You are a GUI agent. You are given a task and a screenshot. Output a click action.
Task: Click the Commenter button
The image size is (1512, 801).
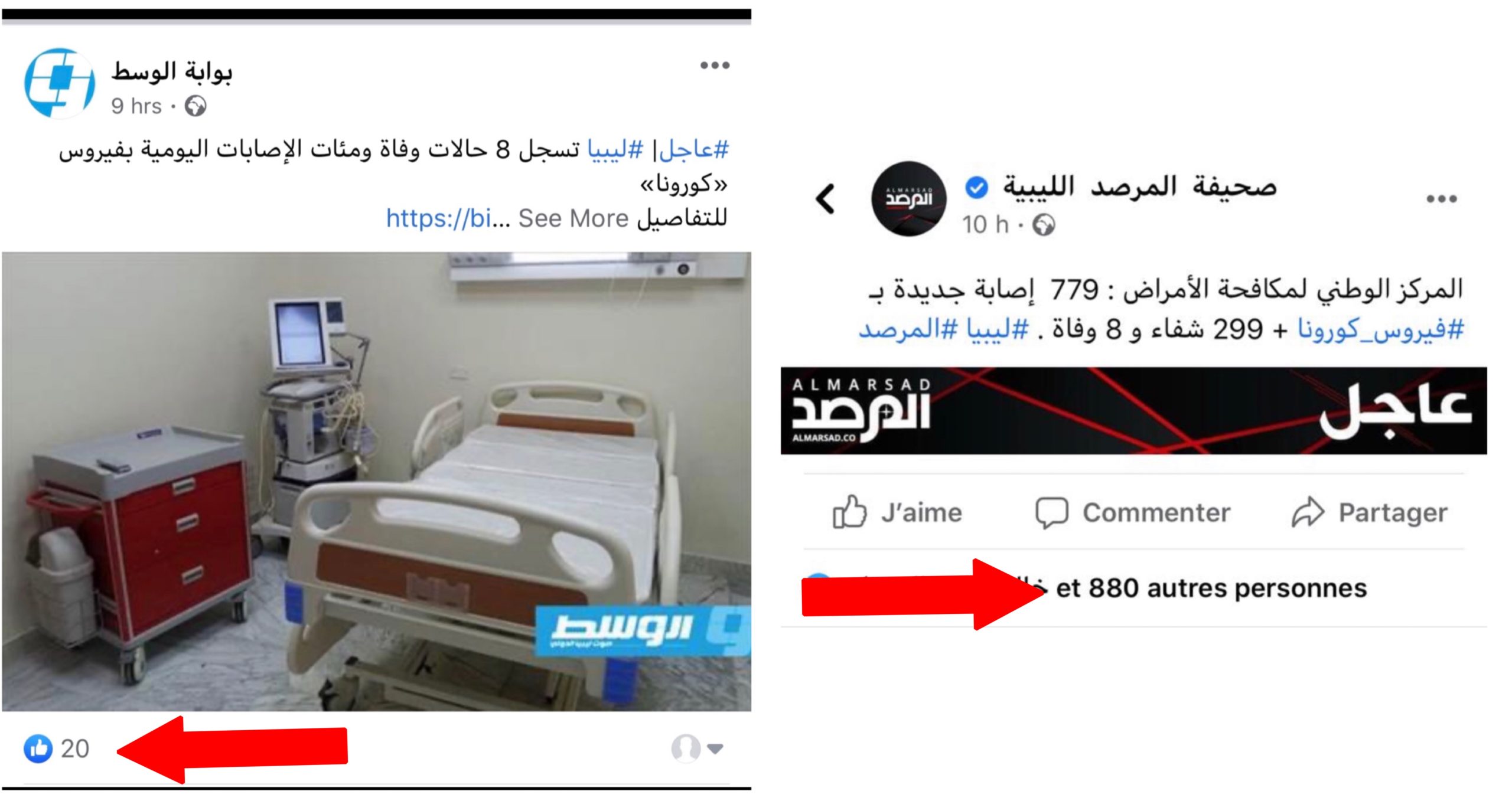click(x=1133, y=512)
